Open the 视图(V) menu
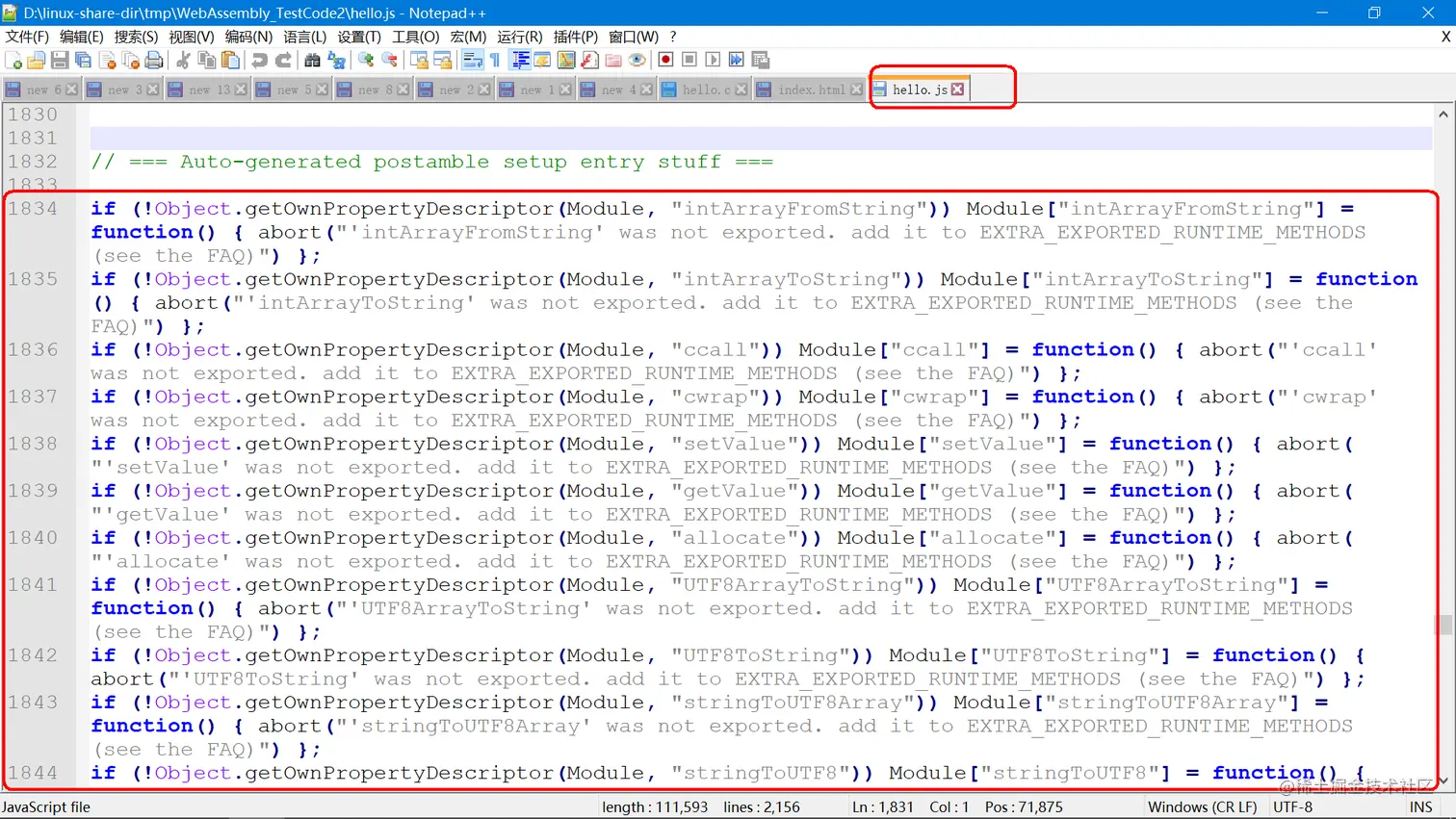This screenshot has height=819, width=1456. click(x=192, y=37)
